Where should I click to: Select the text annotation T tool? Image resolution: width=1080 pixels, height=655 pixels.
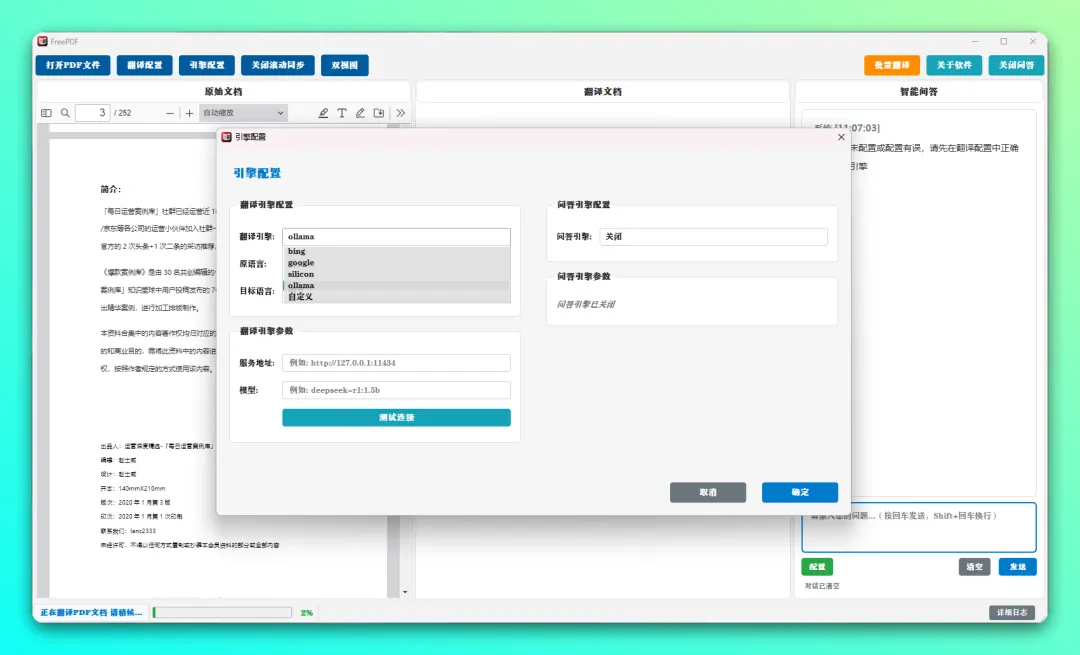pyautogui.click(x=342, y=113)
